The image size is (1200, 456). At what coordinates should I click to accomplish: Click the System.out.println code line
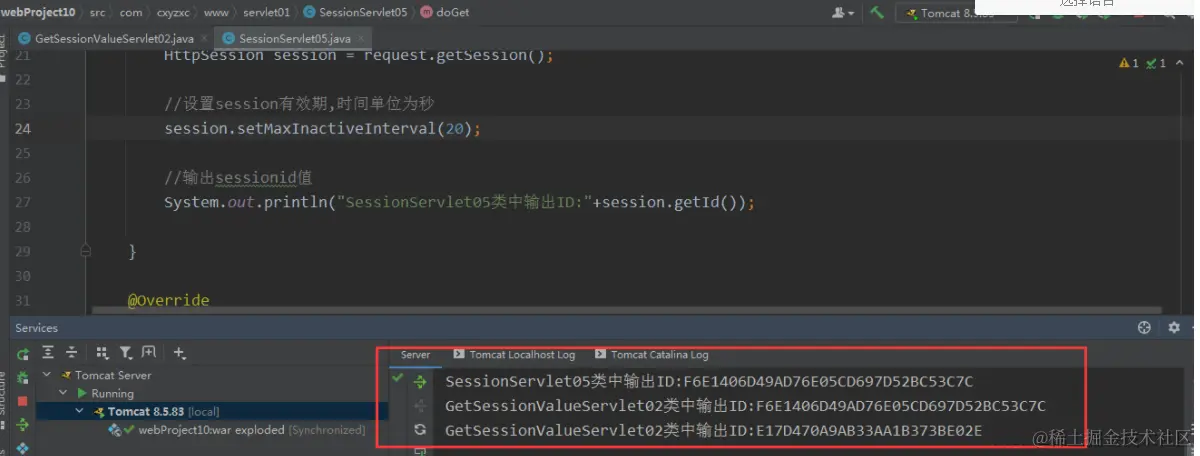pos(459,202)
